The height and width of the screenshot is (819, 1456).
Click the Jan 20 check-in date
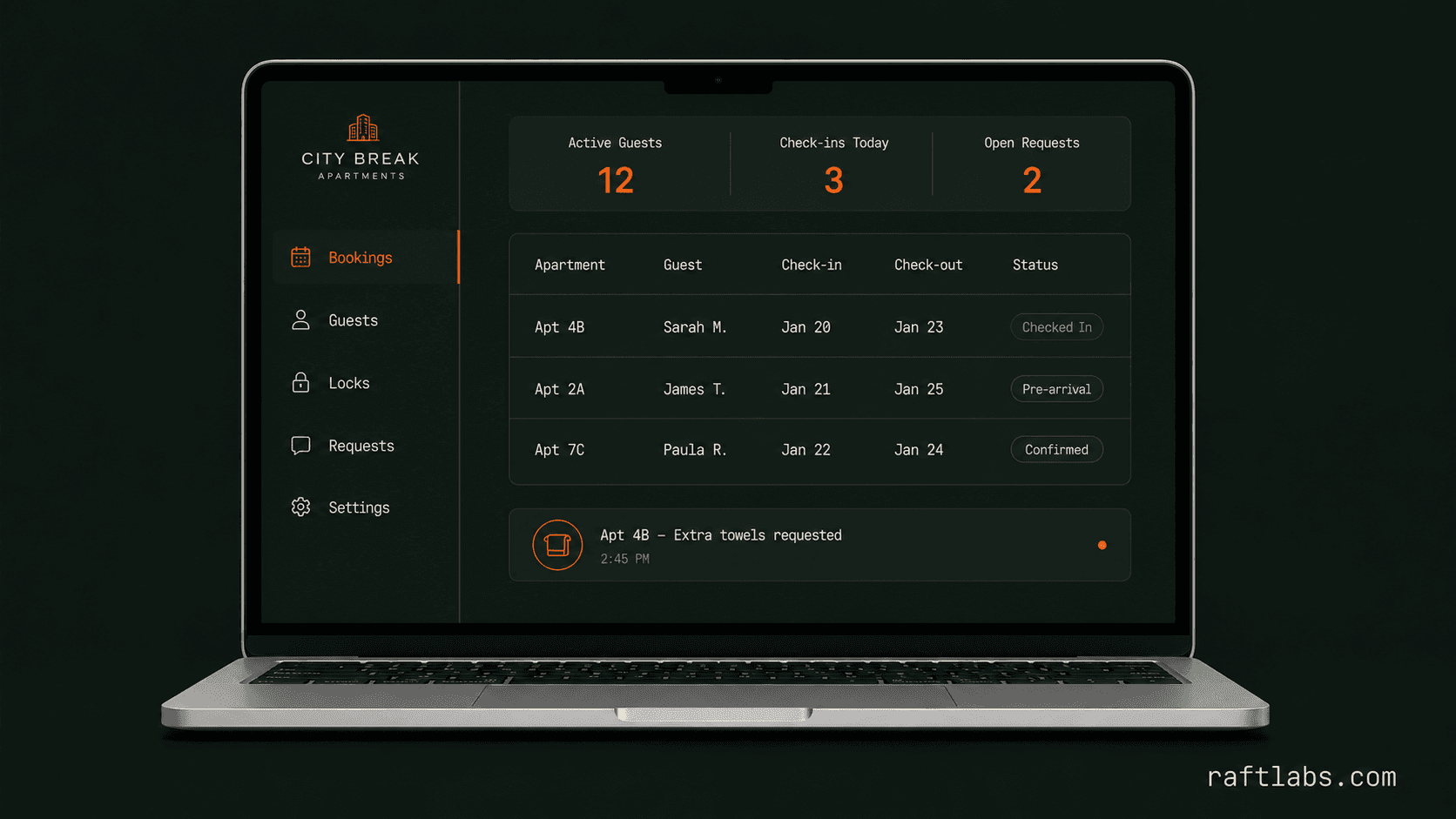[x=806, y=327]
